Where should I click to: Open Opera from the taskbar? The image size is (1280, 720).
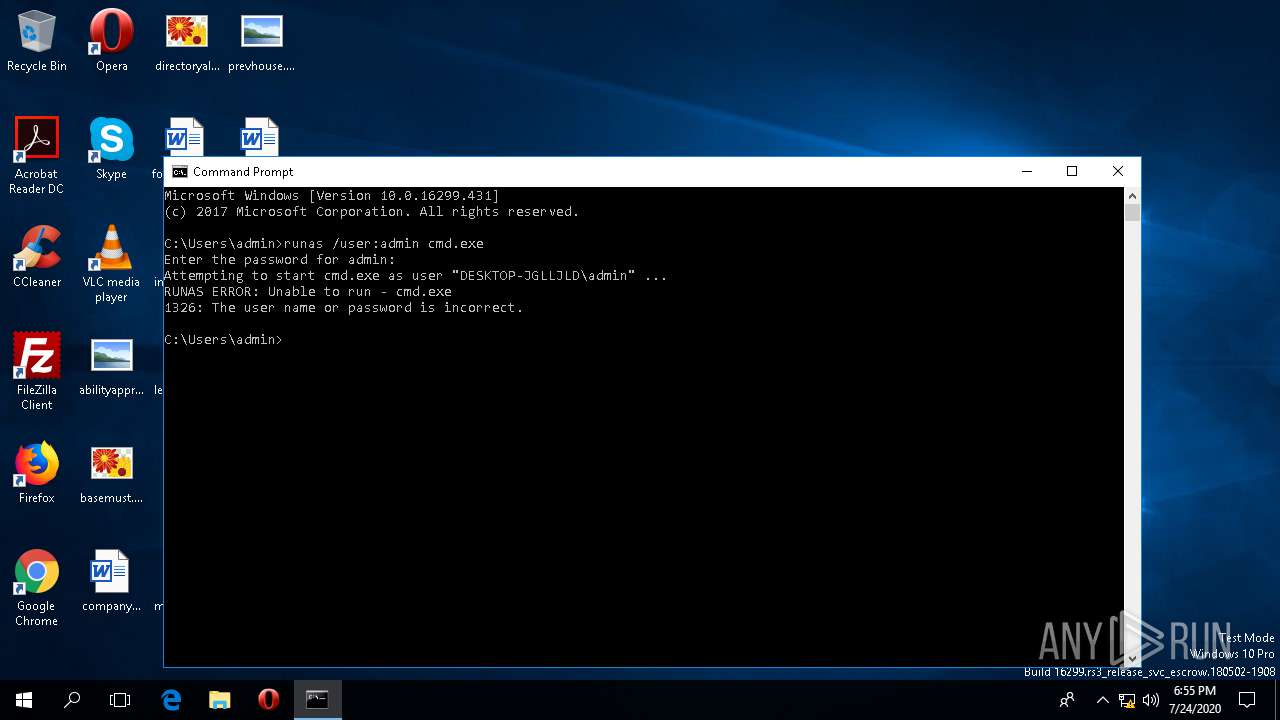pos(268,700)
